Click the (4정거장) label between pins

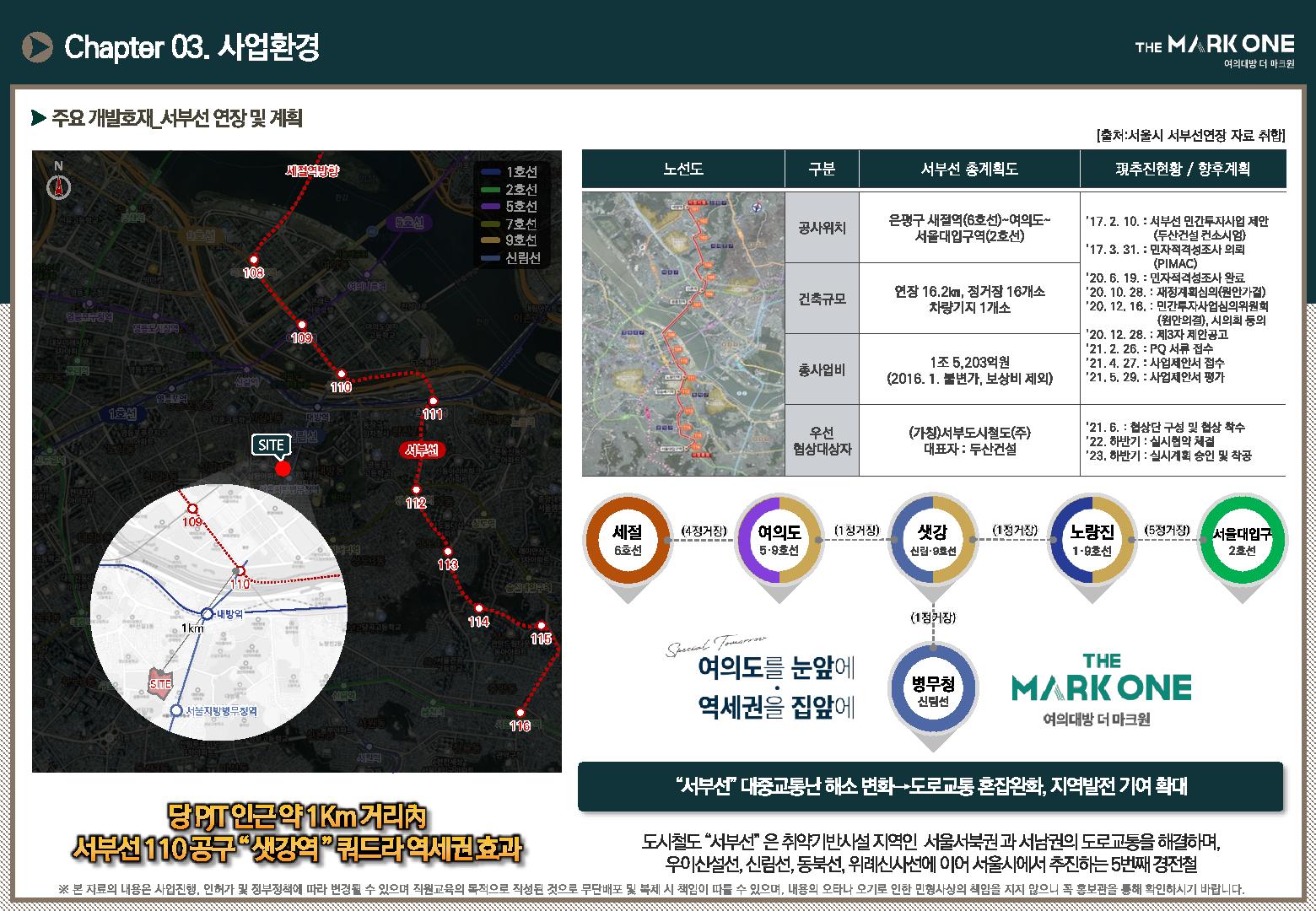[704, 531]
